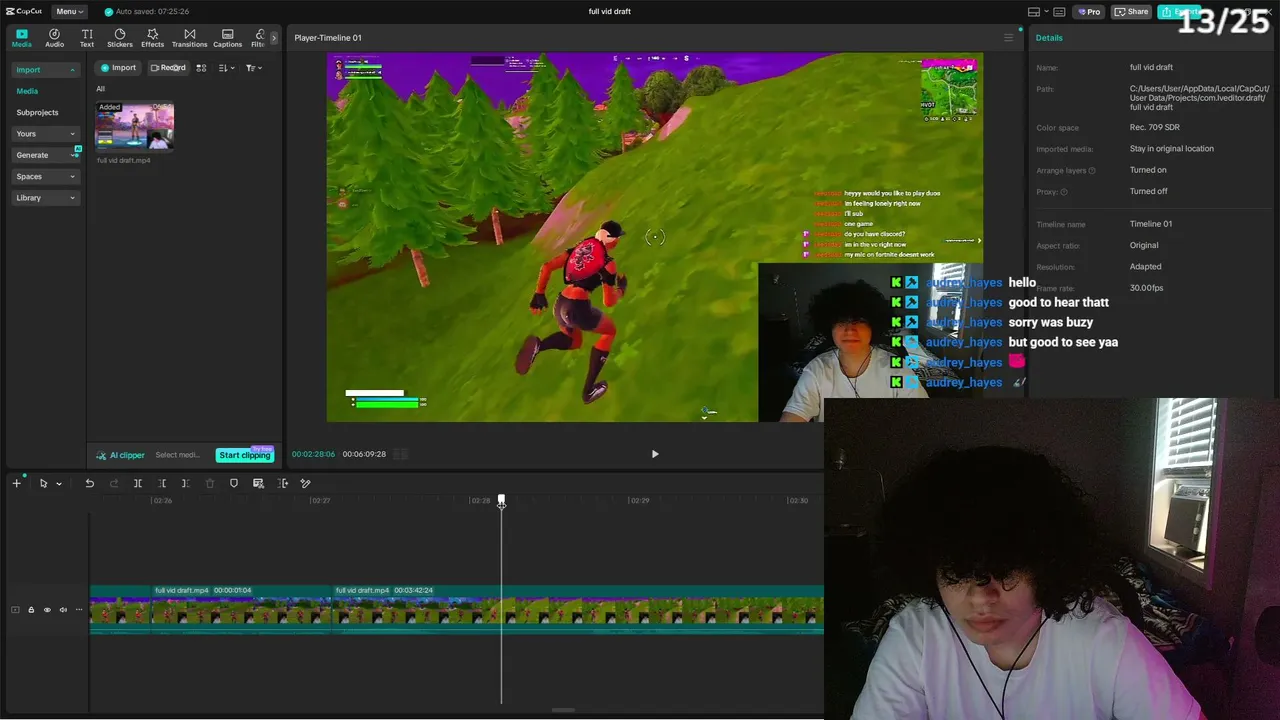Click the Pro upgrade button

pyautogui.click(x=1088, y=12)
